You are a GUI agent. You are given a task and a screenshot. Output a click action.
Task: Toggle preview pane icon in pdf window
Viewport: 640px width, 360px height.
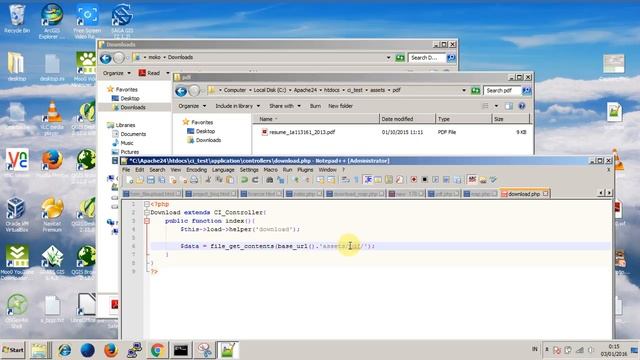pyautogui.click(x=509, y=106)
